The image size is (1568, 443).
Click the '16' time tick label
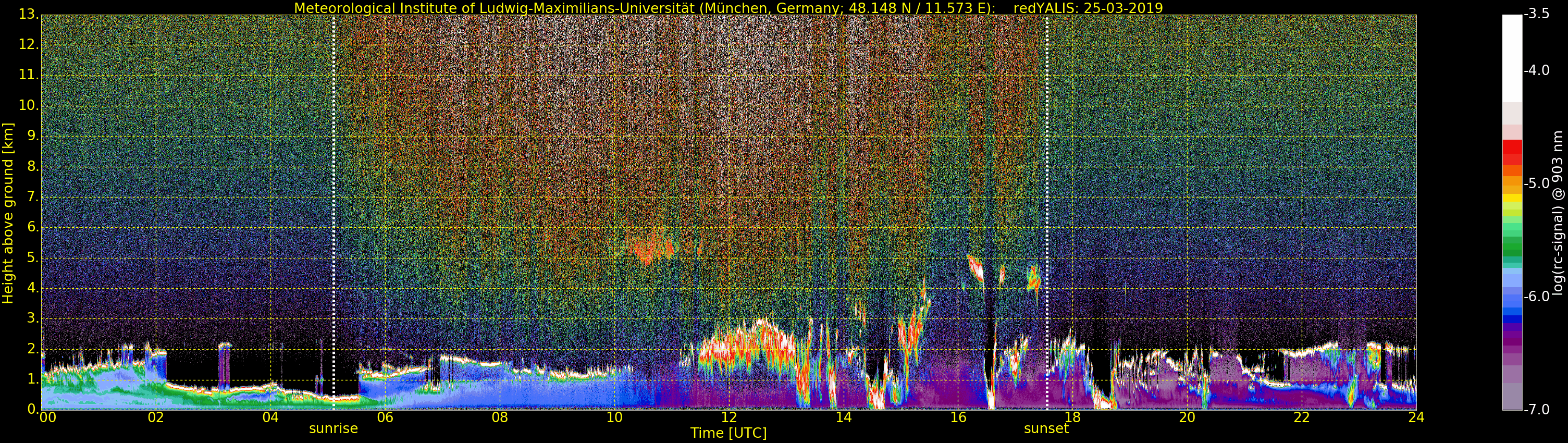point(957,417)
